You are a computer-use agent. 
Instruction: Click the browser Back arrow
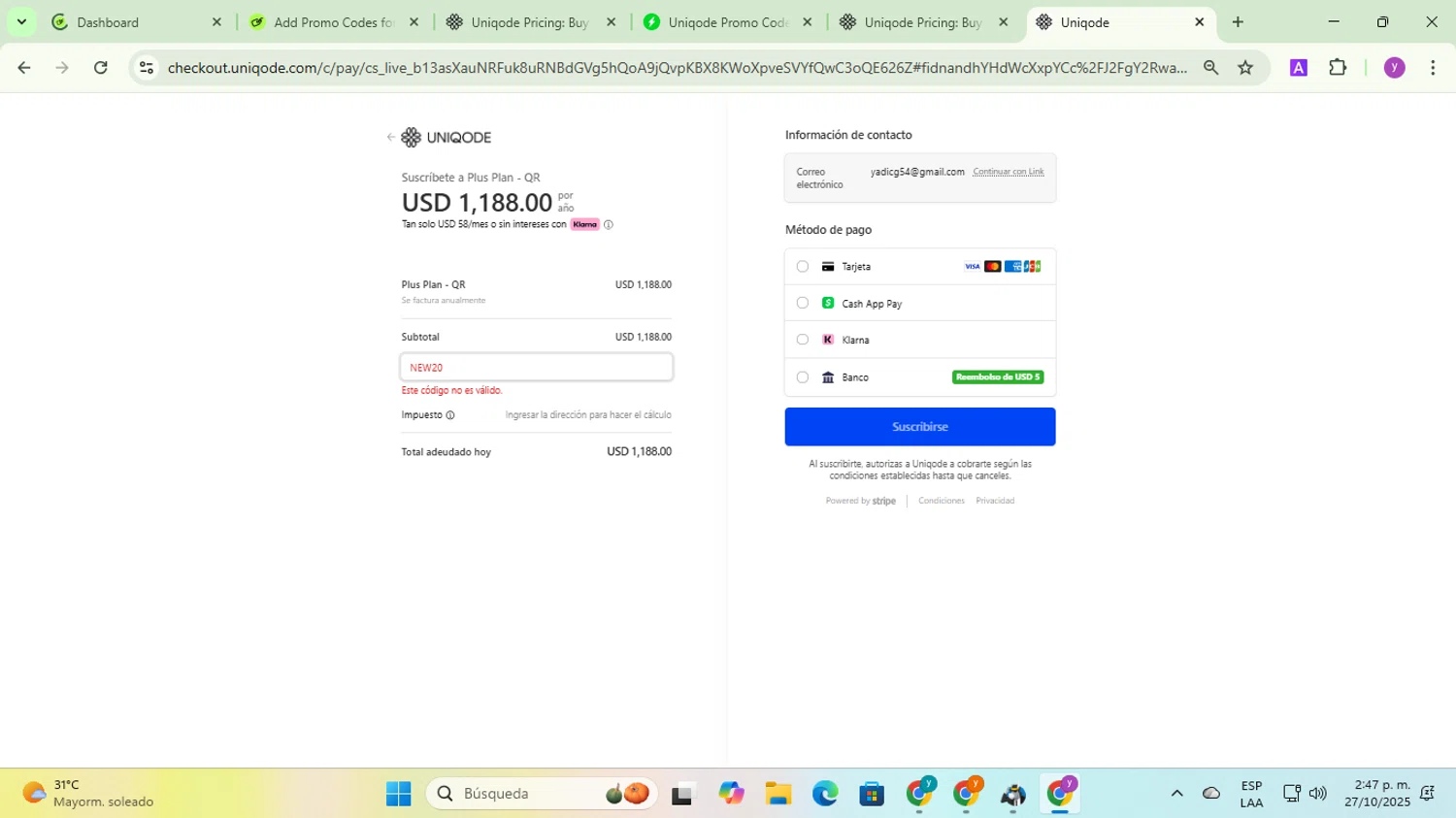pyautogui.click(x=24, y=67)
